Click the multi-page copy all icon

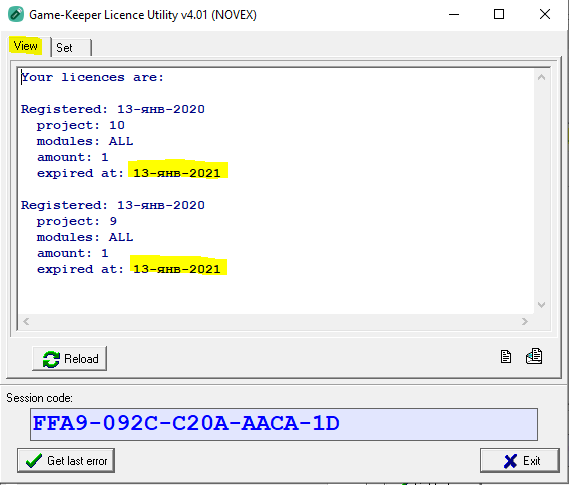click(534, 356)
